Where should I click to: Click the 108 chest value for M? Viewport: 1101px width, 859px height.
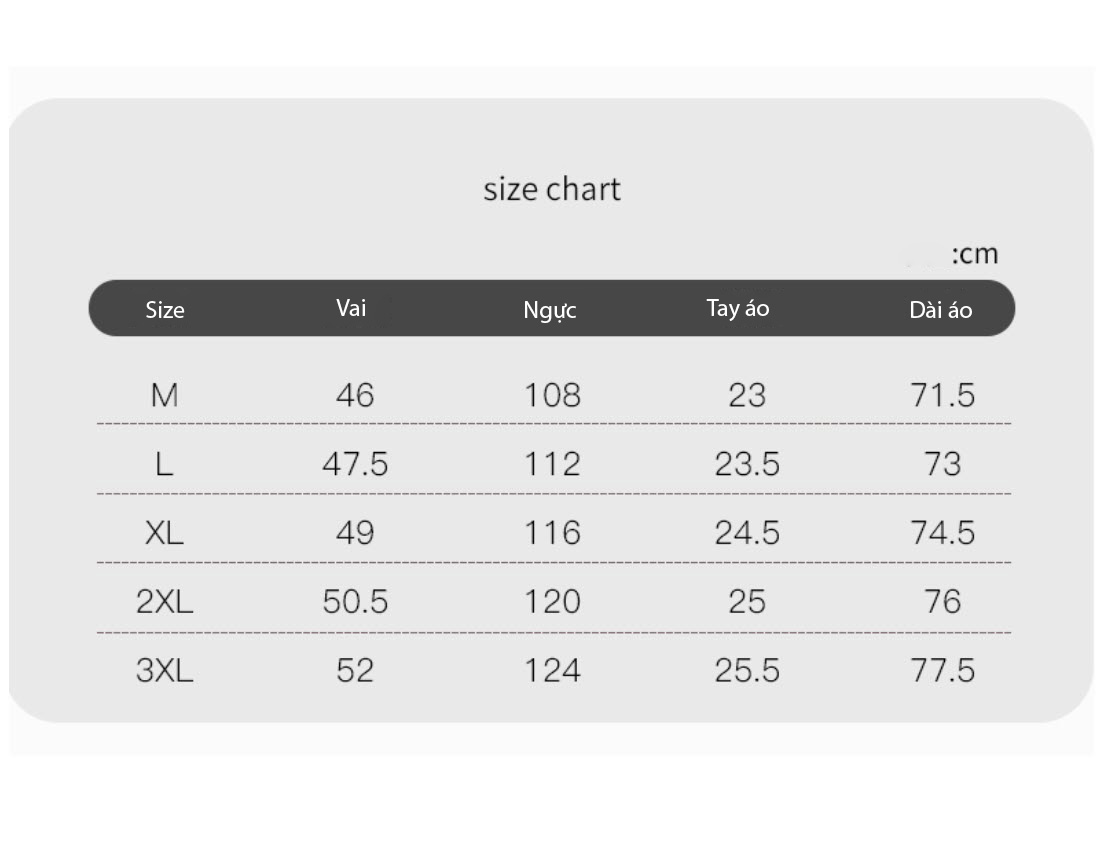pyautogui.click(x=553, y=395)
